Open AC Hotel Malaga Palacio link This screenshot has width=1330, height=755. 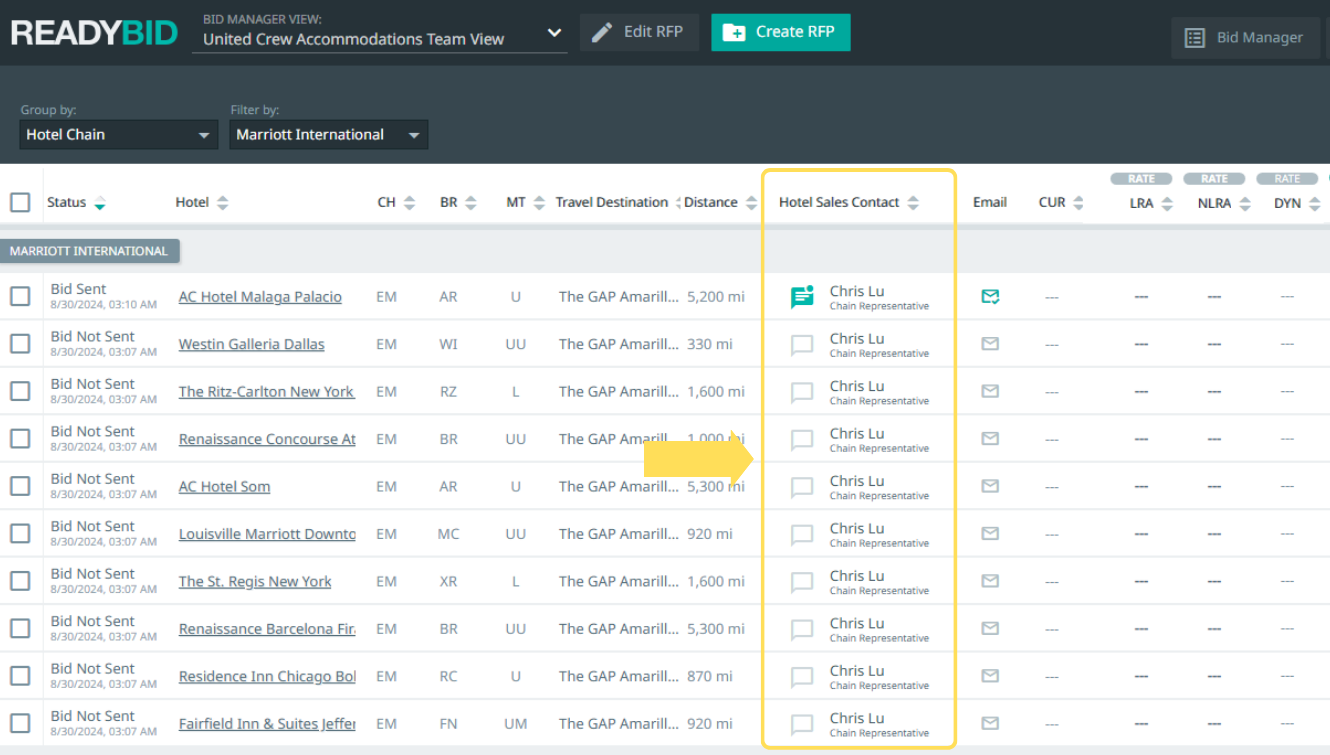tap(260, 297)
